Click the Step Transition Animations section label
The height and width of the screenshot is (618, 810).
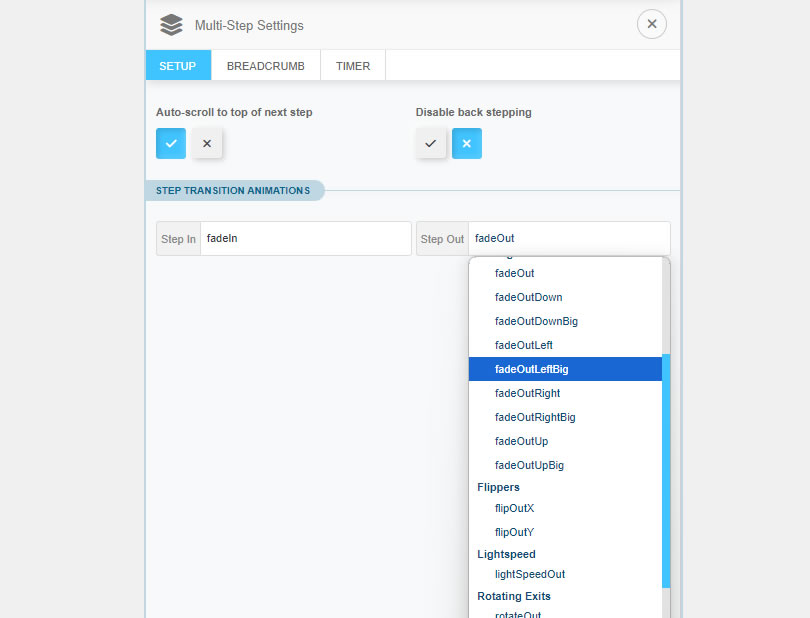pyautogui.click(x=233, y=191)
